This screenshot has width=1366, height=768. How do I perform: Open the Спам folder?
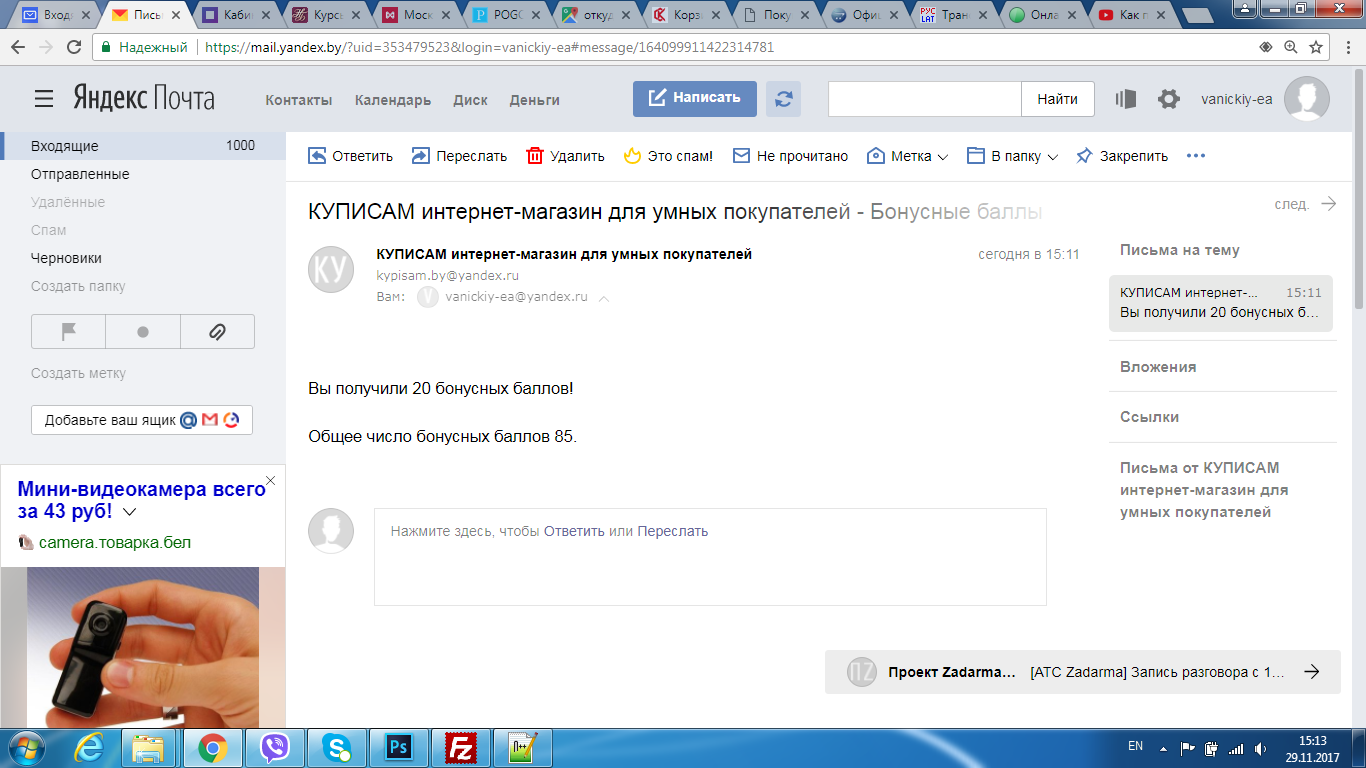[x=49, y=230]
